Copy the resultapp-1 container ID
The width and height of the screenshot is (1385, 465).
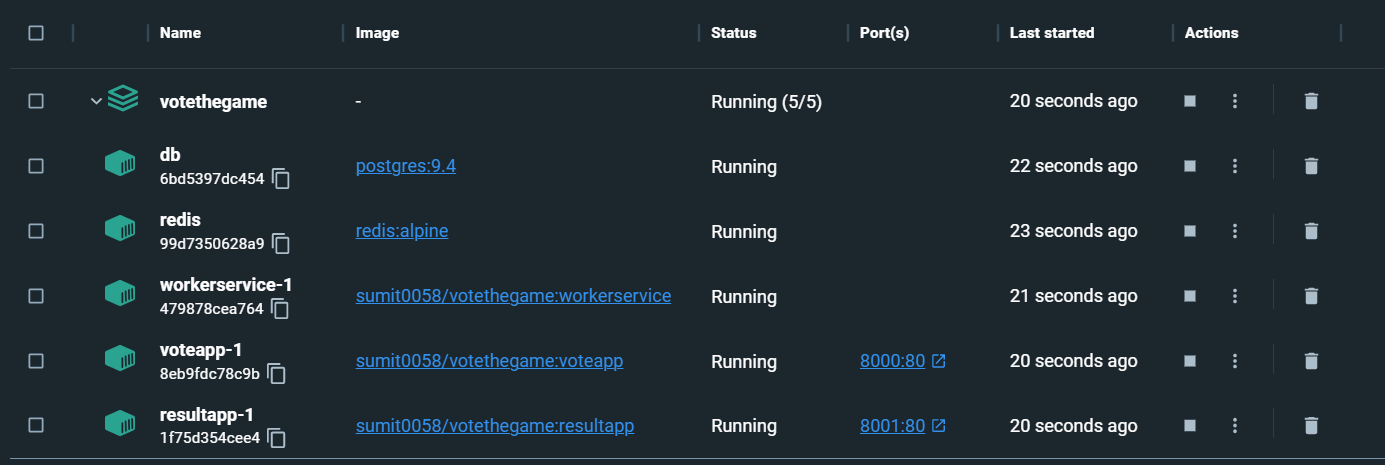coord(277,439)
